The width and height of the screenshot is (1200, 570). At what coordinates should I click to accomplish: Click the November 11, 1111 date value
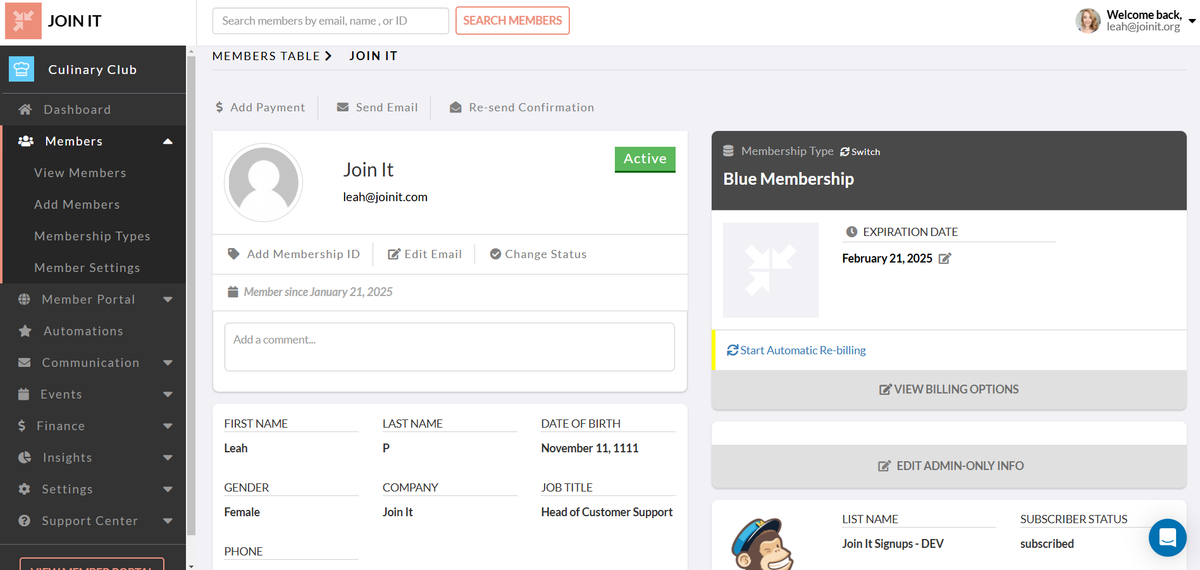[590, 448]
